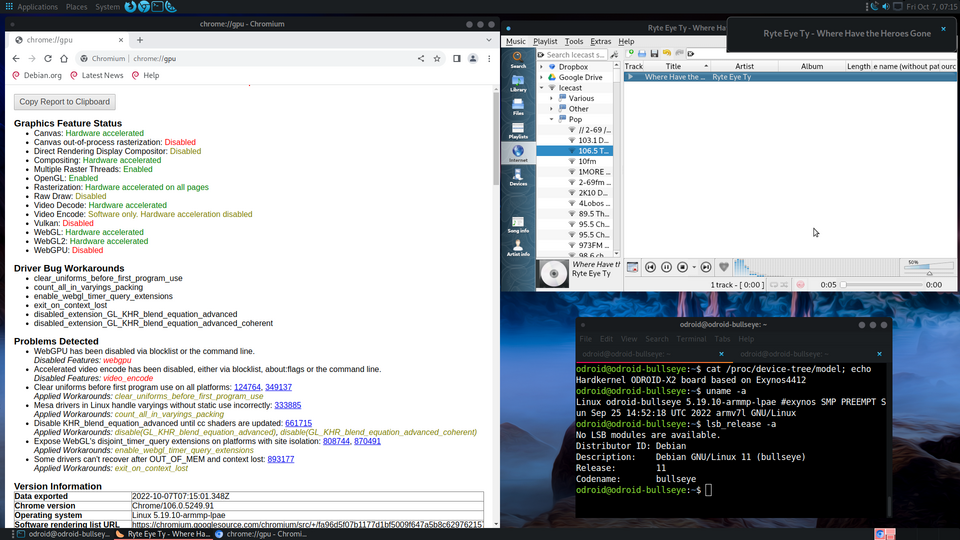
Task: Open the Tools menu in Clementine
Action: click(x=574, y=42)
